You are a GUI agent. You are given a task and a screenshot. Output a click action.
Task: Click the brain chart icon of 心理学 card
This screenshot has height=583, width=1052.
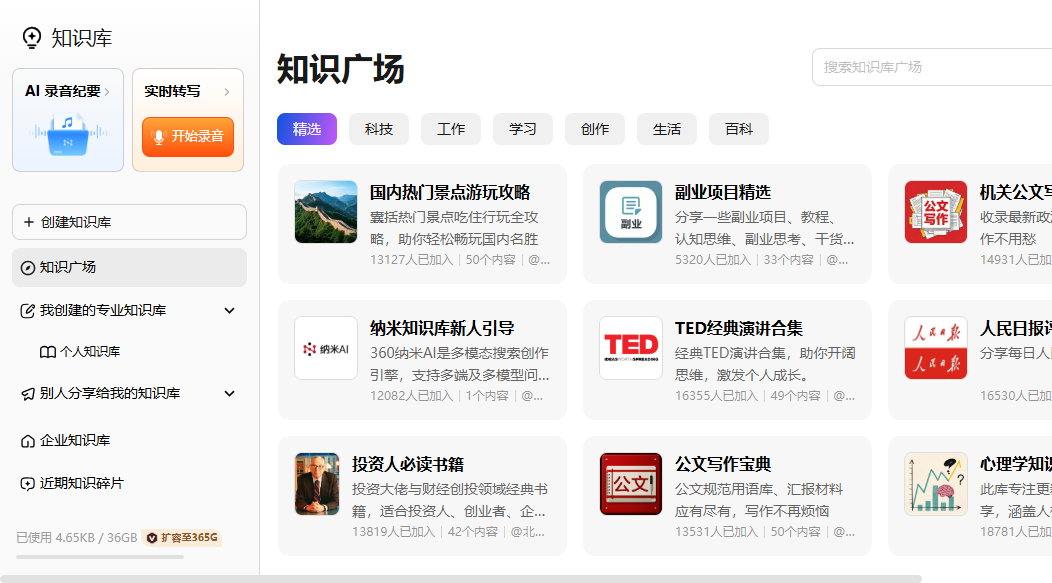[x=936, y=484]
